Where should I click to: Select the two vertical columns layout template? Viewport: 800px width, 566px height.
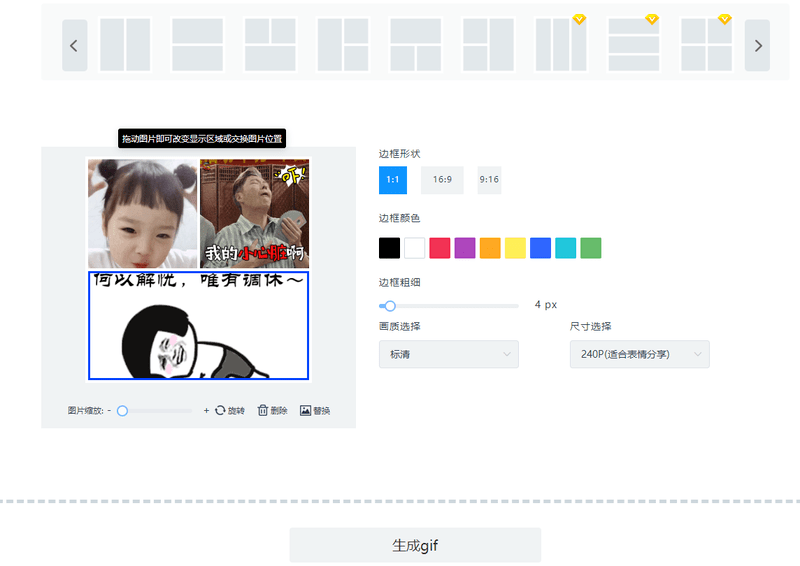coord(125,45)
